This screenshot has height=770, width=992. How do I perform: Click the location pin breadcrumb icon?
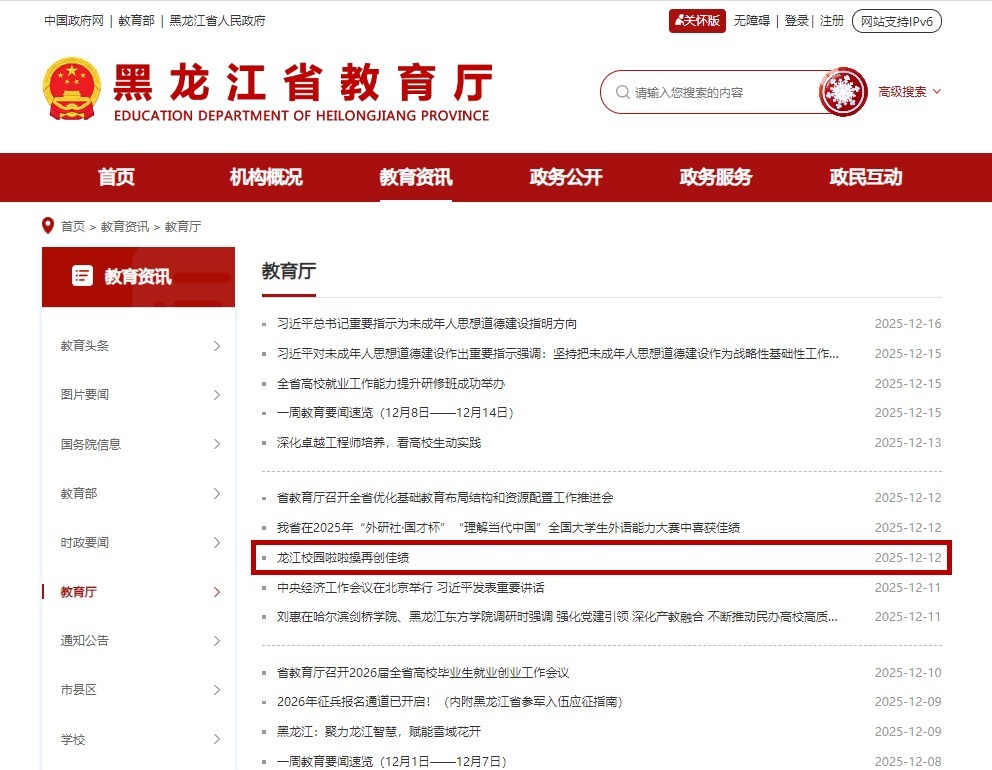point(47,226)
